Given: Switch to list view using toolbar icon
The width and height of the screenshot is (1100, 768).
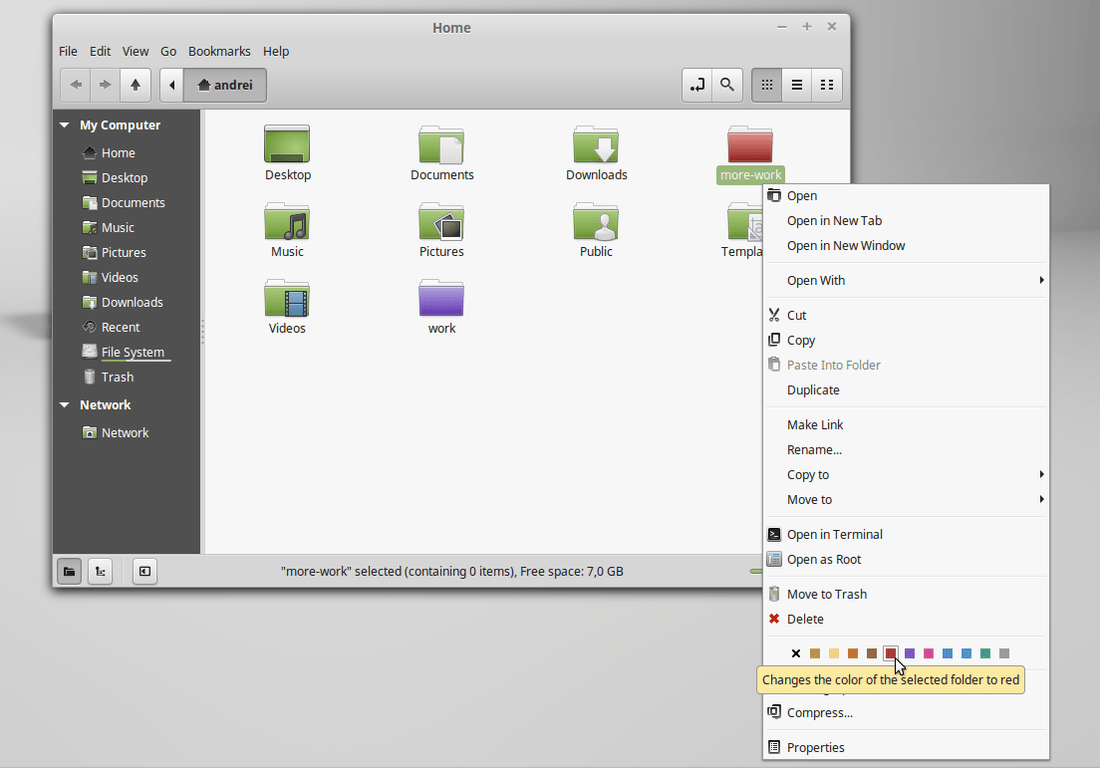Looking at the screenshot, I should tap(796, 85).
